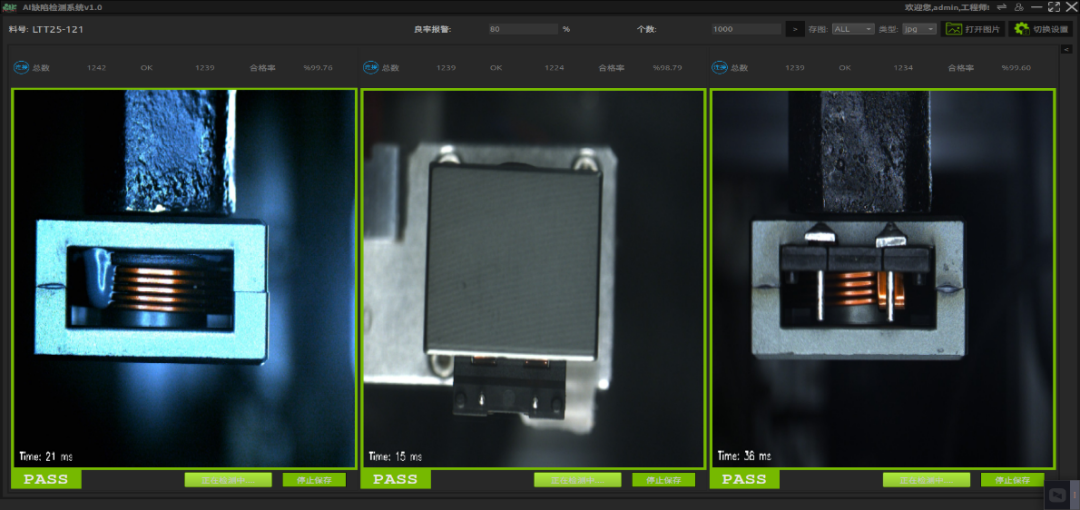The width and height of the screenshot is (1080, 510).
Task: Click the third panel's PASS indicator
Action: tap(745, 479)
